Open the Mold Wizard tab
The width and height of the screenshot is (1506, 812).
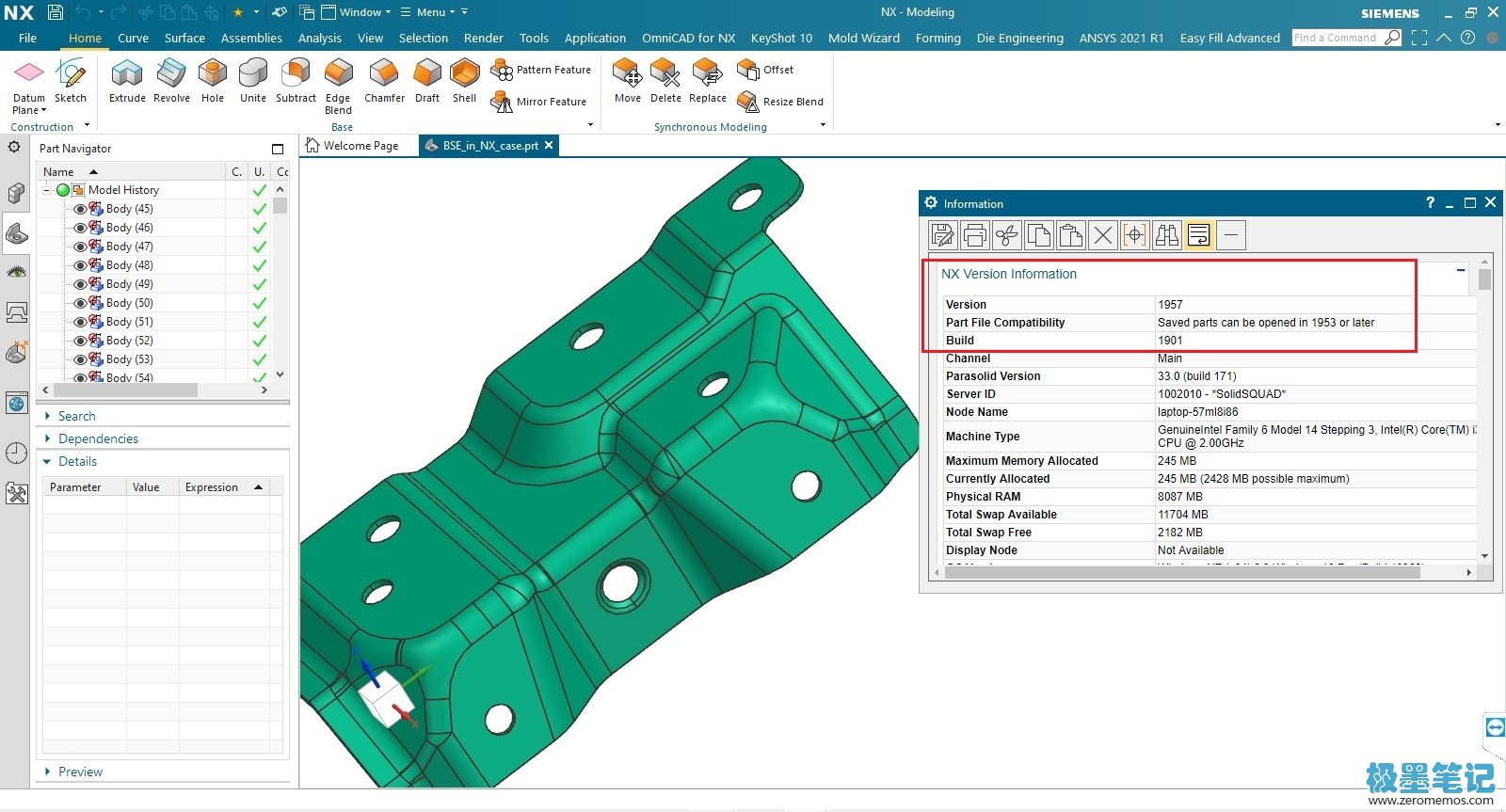tap(864, 38)
